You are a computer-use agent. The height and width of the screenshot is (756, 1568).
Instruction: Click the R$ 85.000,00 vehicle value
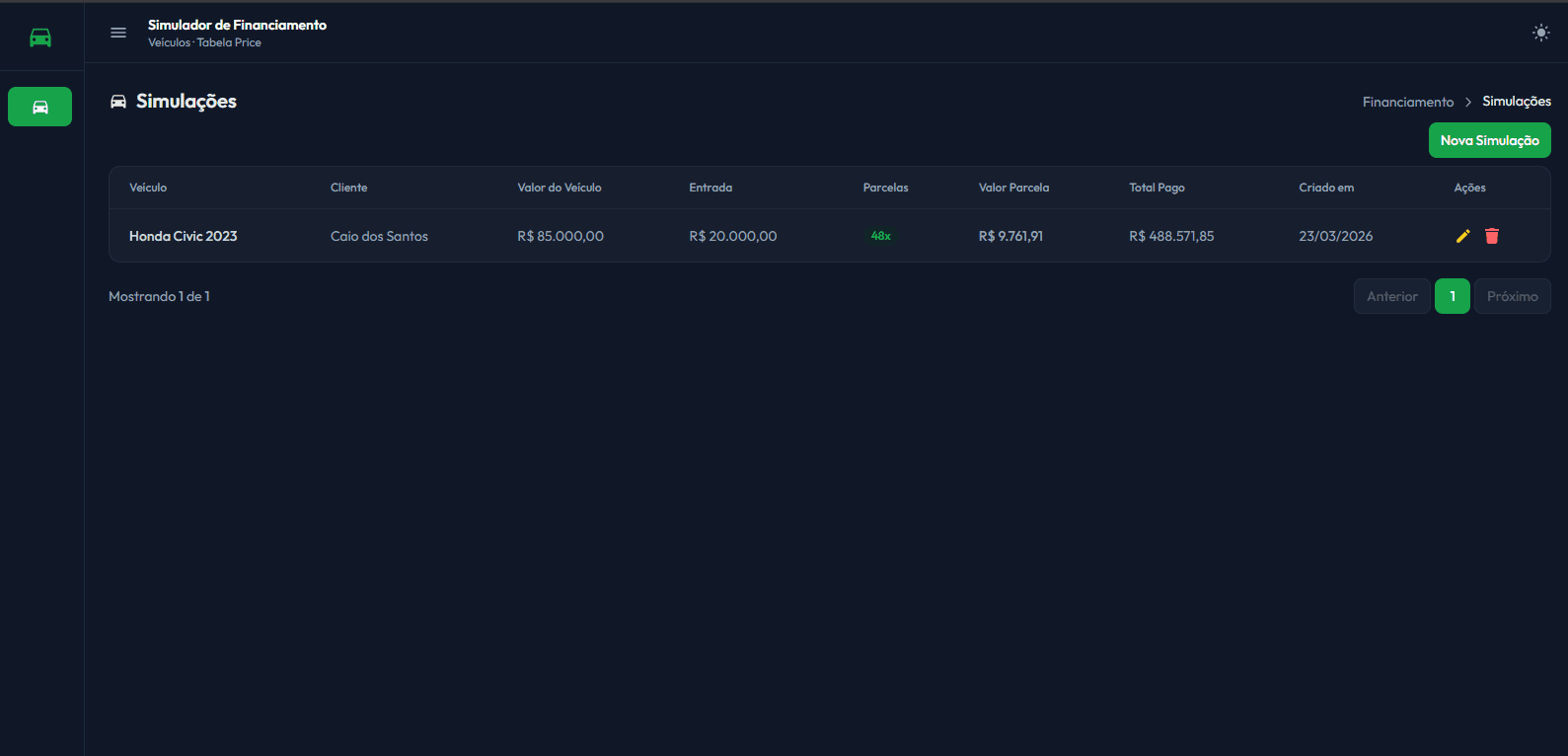coord(560,236)
